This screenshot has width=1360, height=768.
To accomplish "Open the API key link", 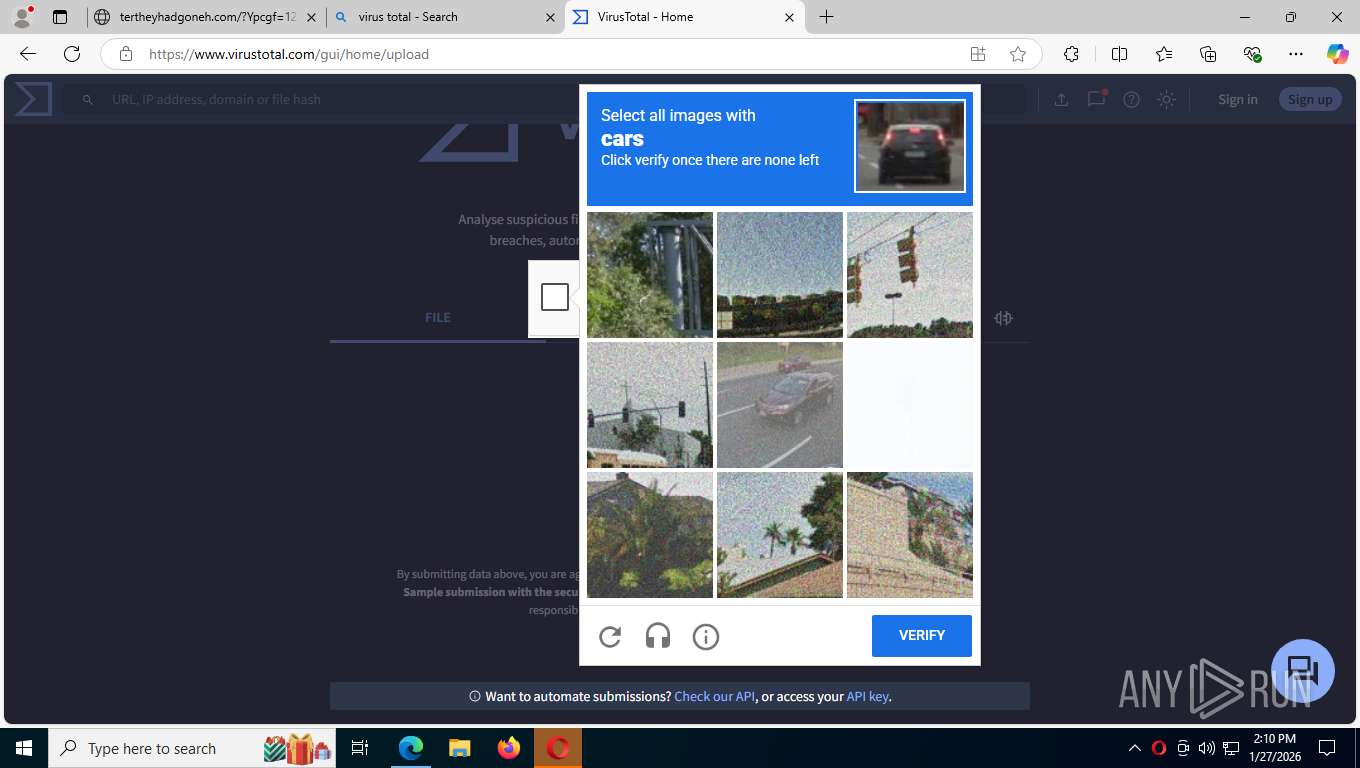I will click(x=868, y=696).
